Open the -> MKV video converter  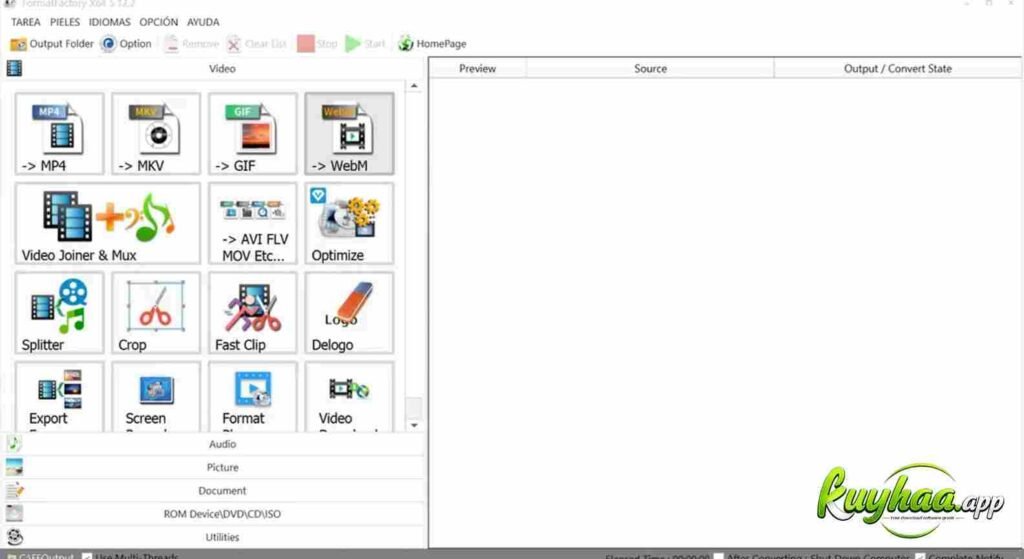[x=156, y=133]
